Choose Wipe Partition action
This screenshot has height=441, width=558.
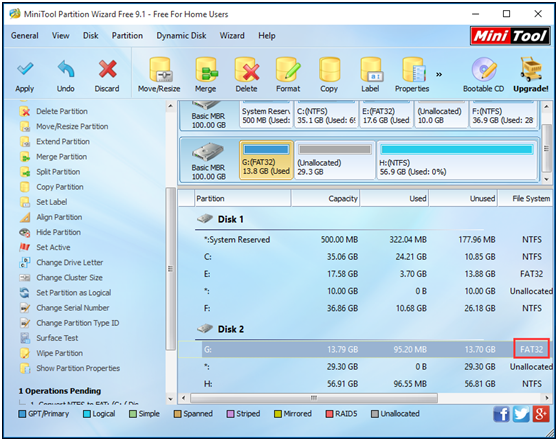(59, 353)
